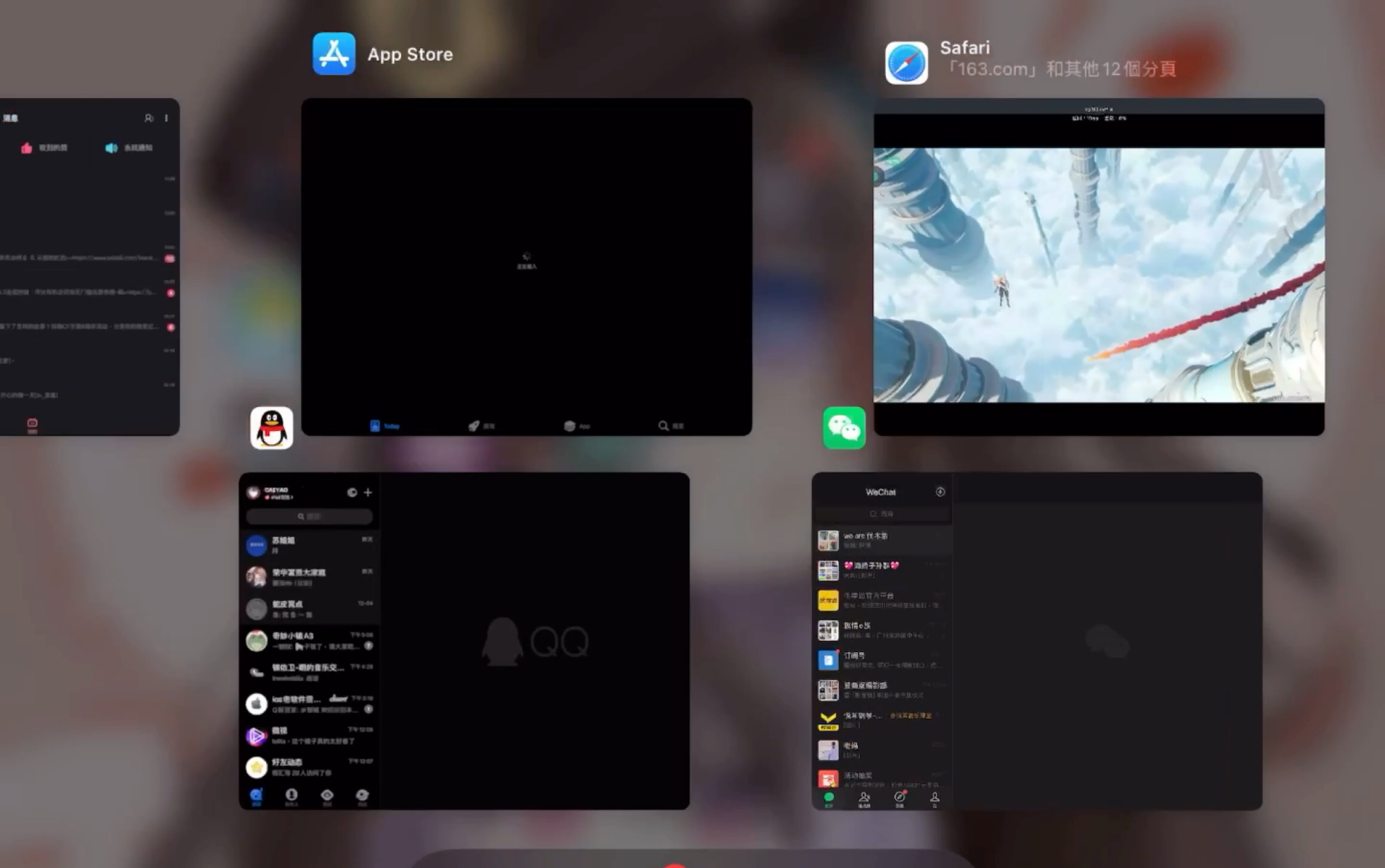Select the WeChat Discover compass tab

click(900, 799)
